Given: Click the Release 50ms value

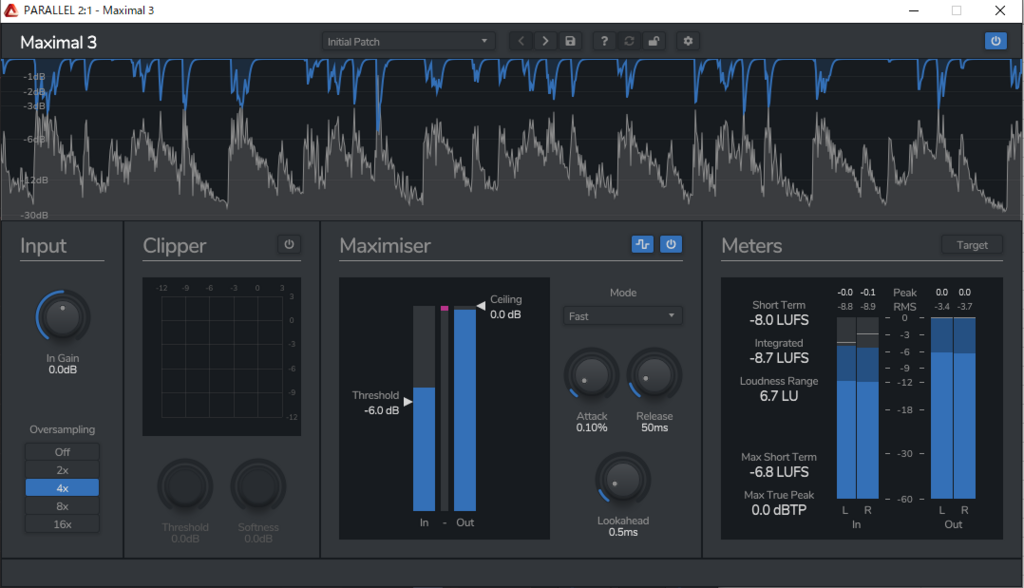Looking at the screenshot, I should 654,427.
